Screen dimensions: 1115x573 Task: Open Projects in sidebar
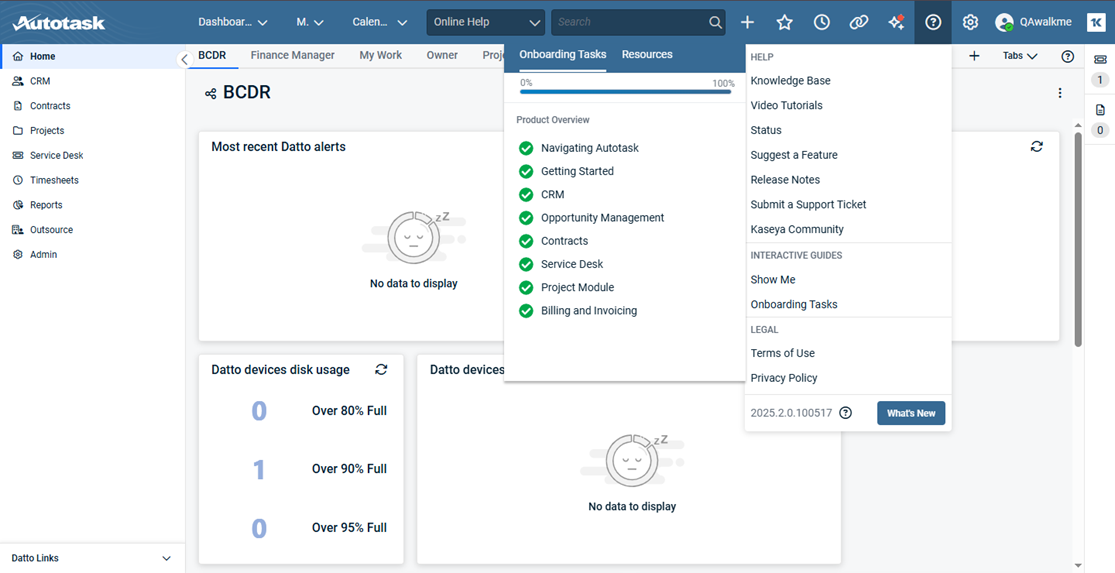click(x=92, y=131)
